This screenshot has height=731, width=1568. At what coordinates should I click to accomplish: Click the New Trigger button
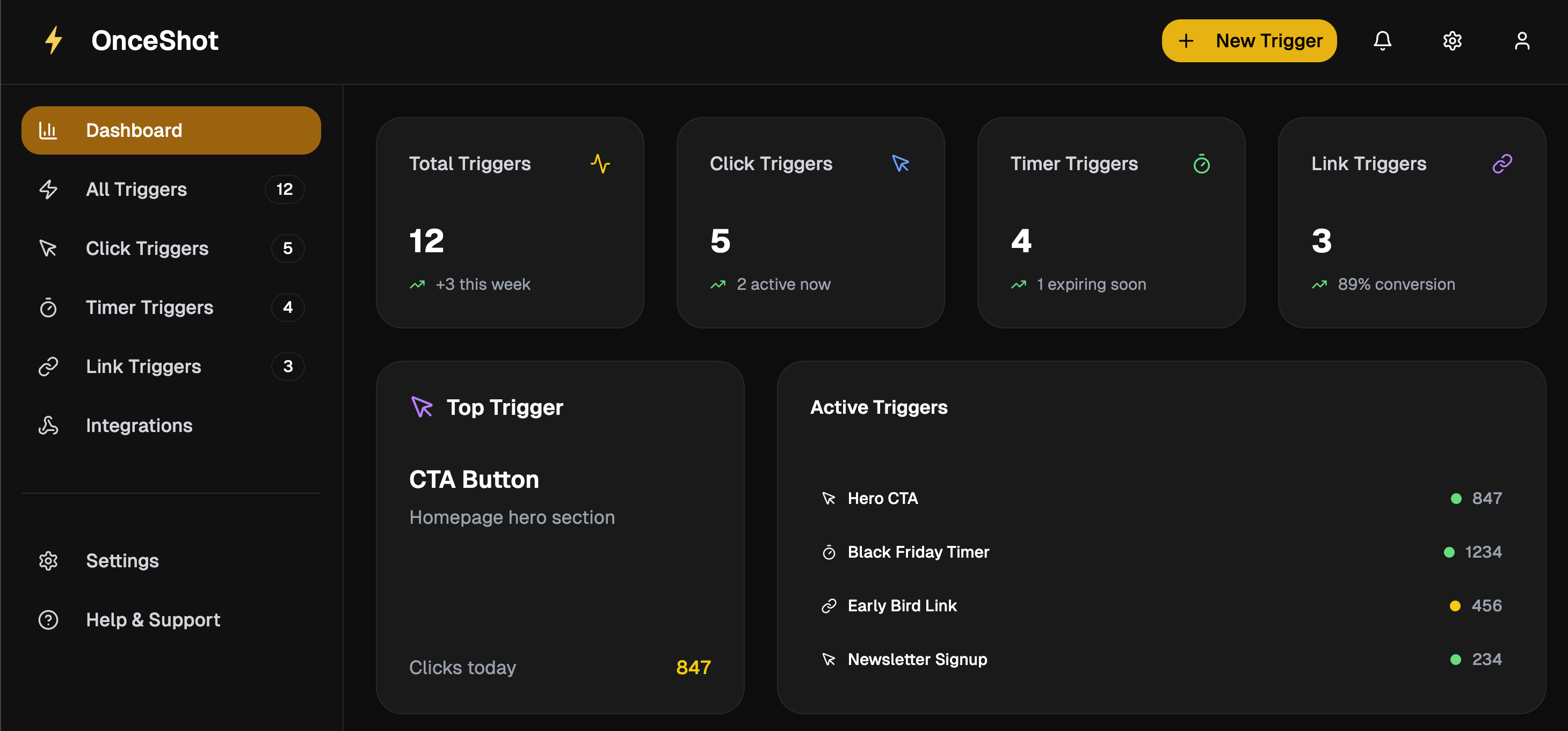point(1248,40)
